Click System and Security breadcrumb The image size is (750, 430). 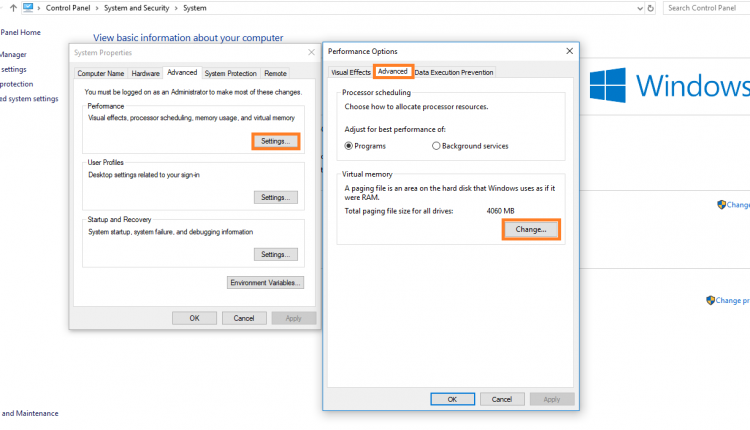coord(136,8)
